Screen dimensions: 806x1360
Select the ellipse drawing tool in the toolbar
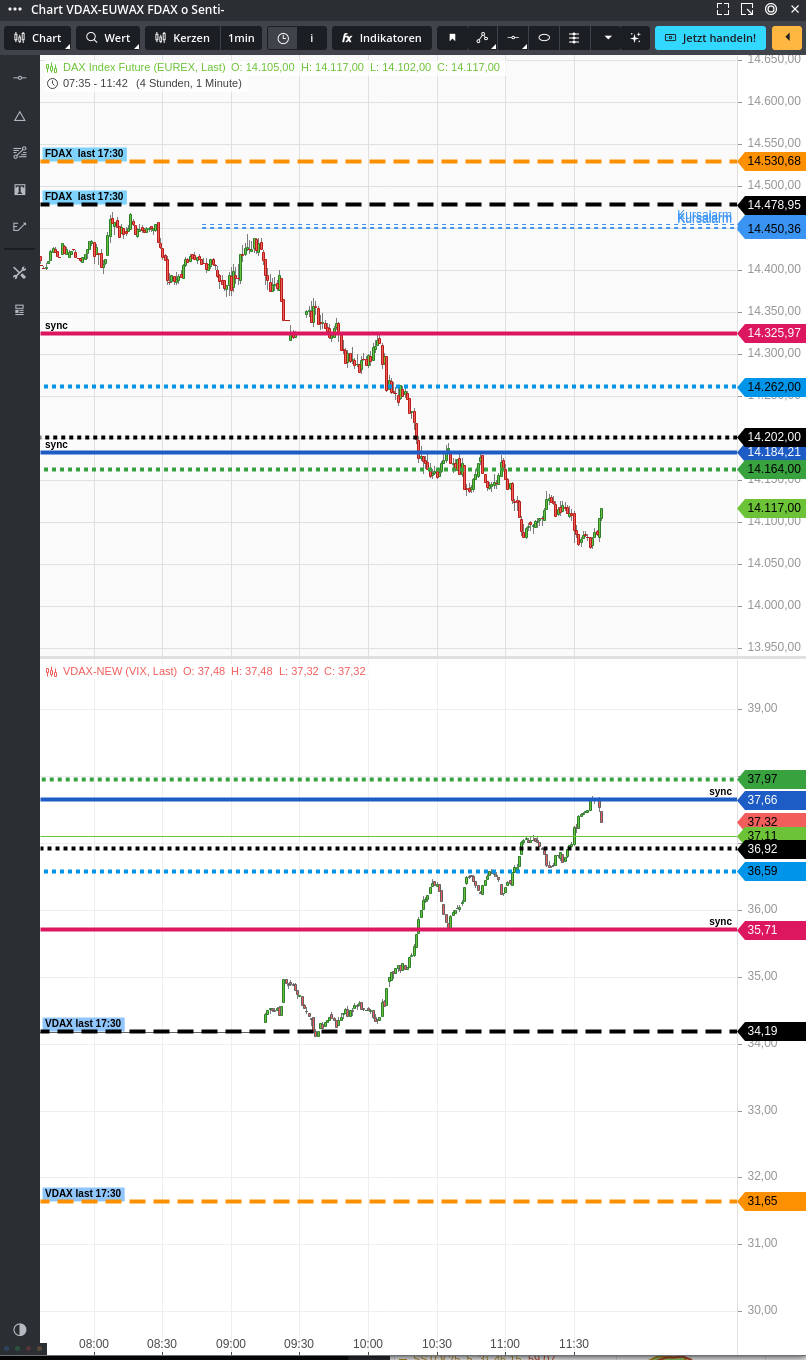pyautogui.click(x=544, y=37)
